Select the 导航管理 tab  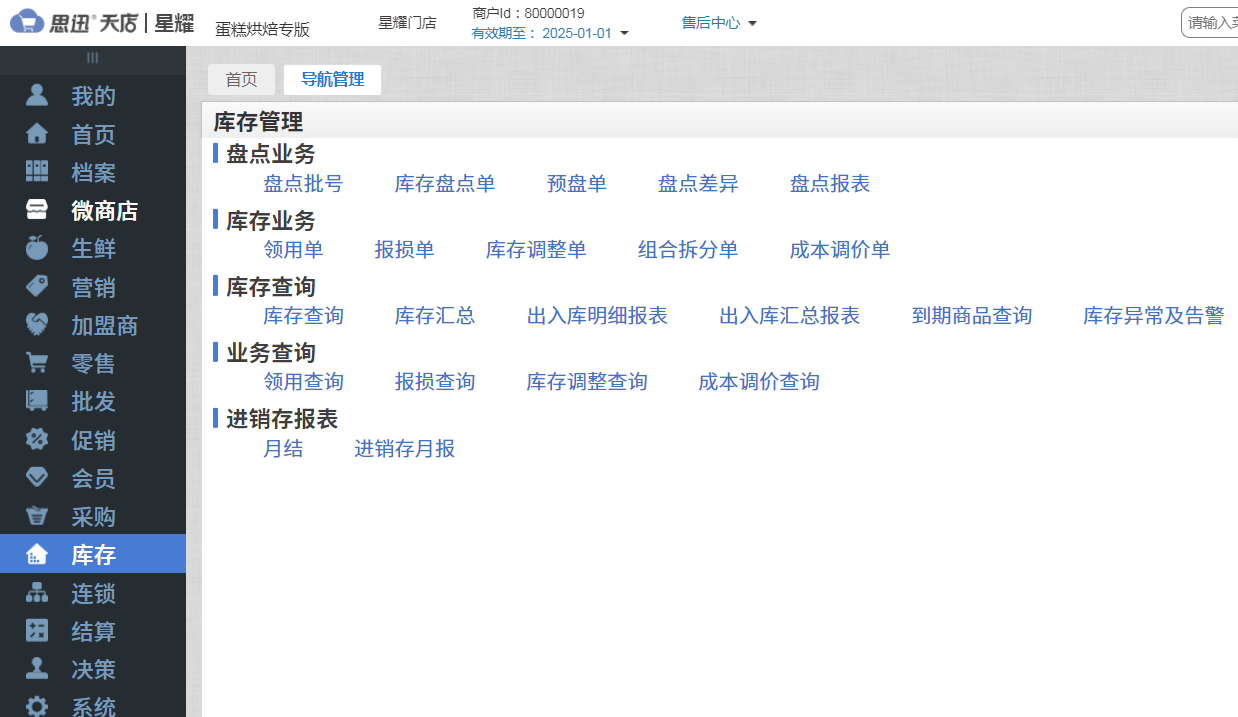(x=332, y=79)
